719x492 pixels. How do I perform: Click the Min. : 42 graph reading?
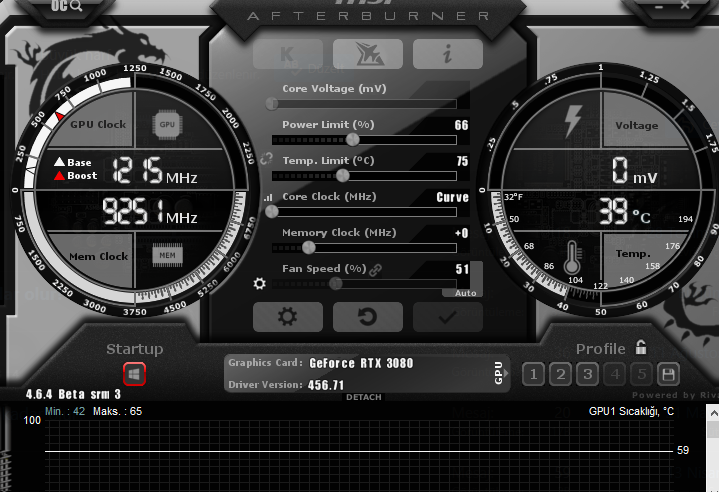65,411
